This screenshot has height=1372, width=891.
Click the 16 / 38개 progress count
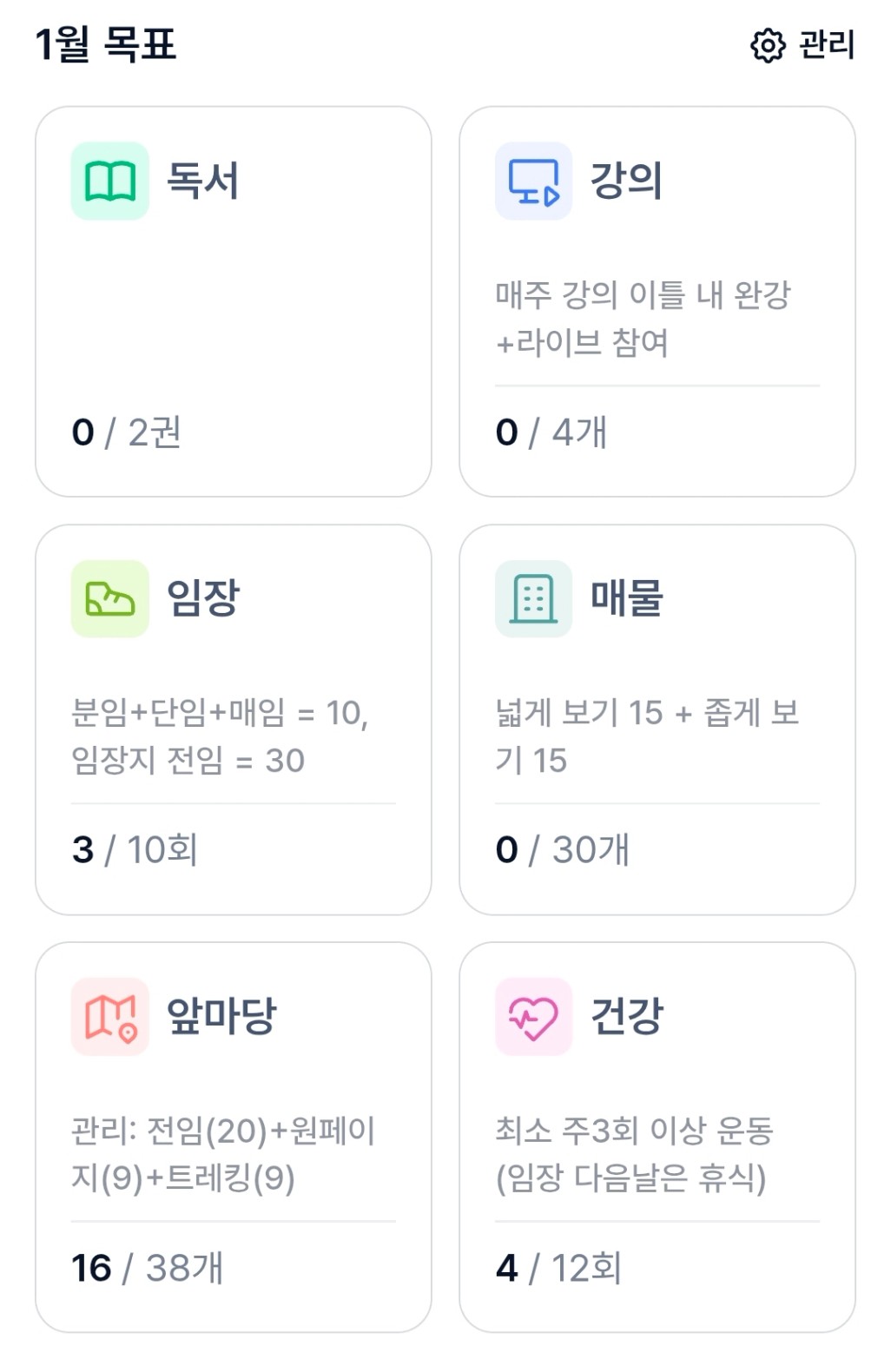(x=147, y=1268)
